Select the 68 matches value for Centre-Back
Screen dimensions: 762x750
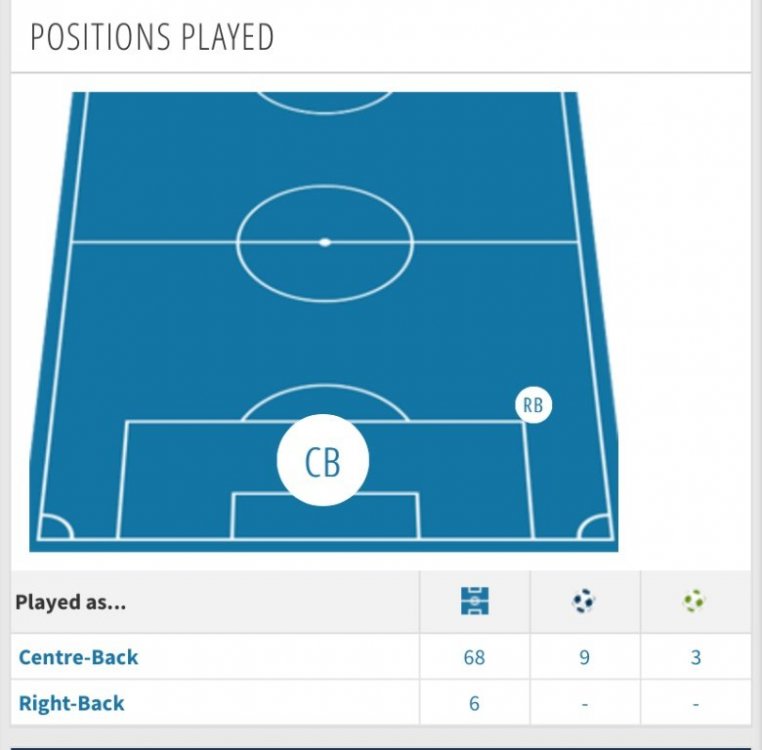coord(474,657)
